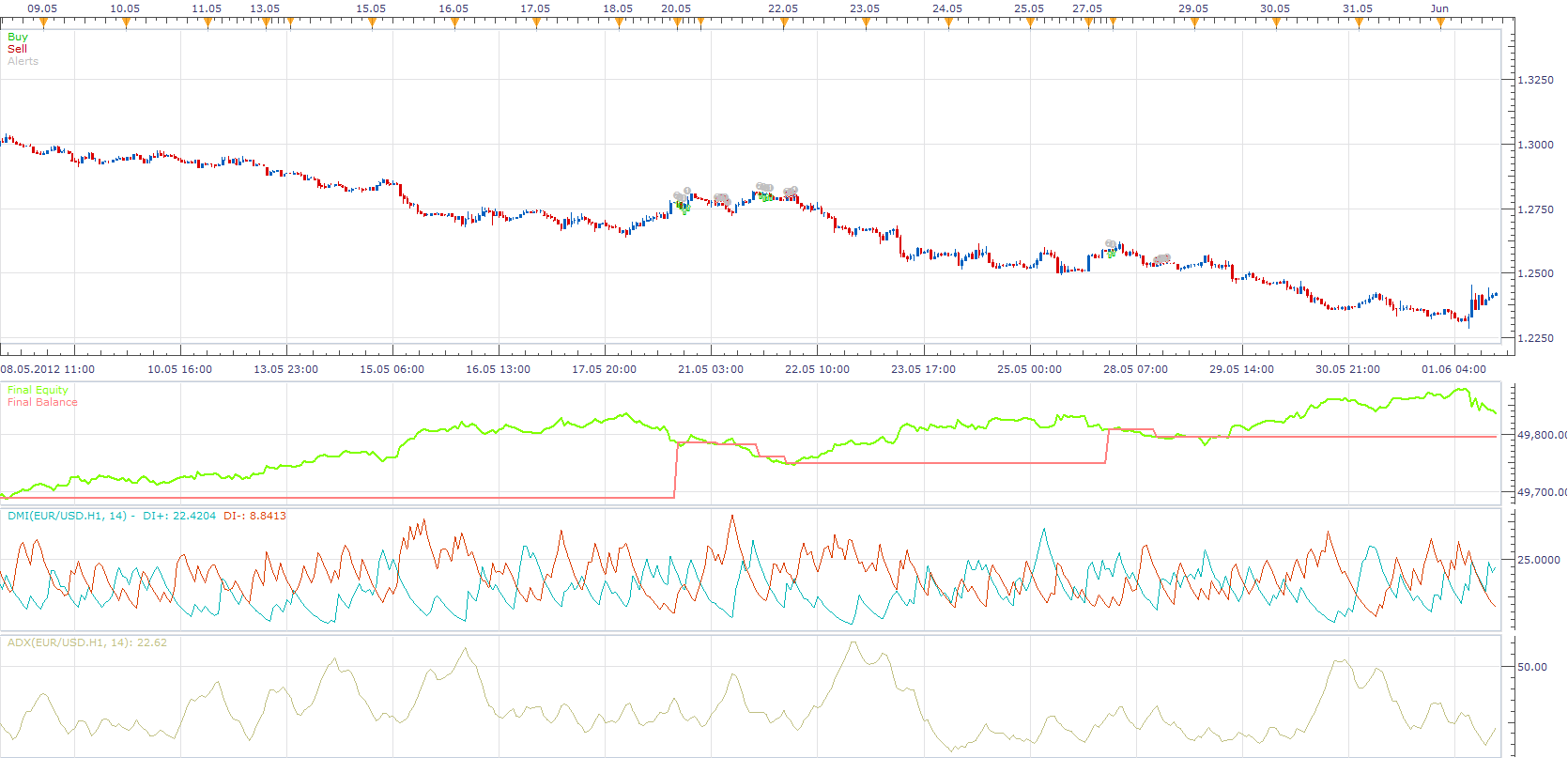The image size is (1568, 758).
Task: Click the orange 15.05 day marker
Action: pyautogui.click(x=372, y=23)
